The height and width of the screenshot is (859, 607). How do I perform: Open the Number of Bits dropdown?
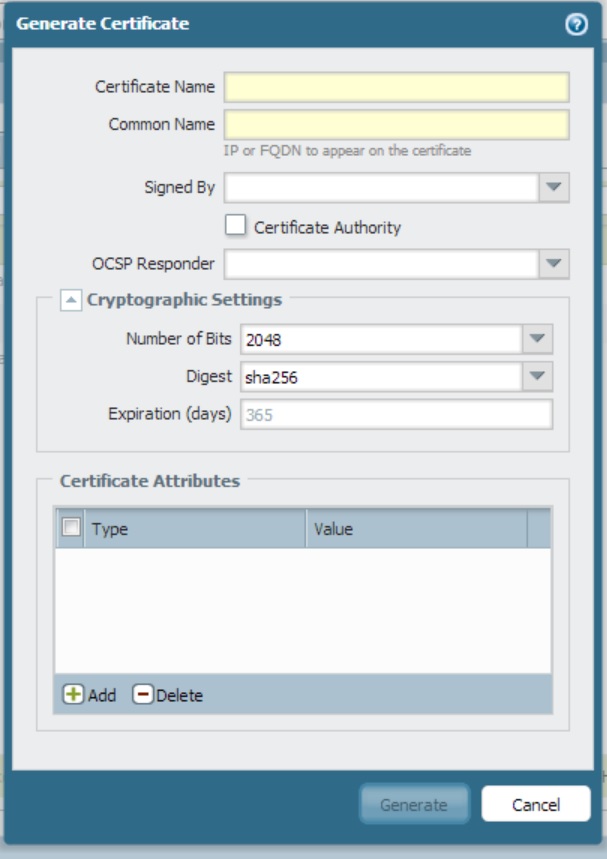point(537,339)
